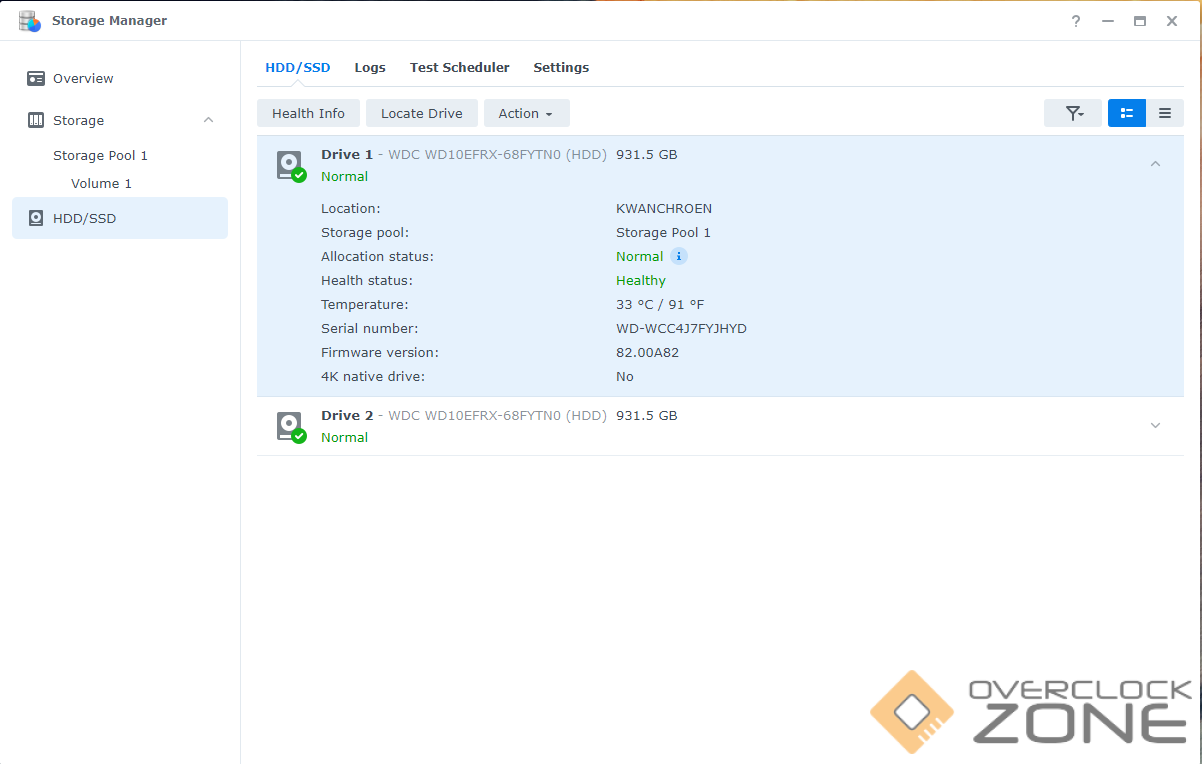
Task: Switch to the Logs tab
Action: 370,68
